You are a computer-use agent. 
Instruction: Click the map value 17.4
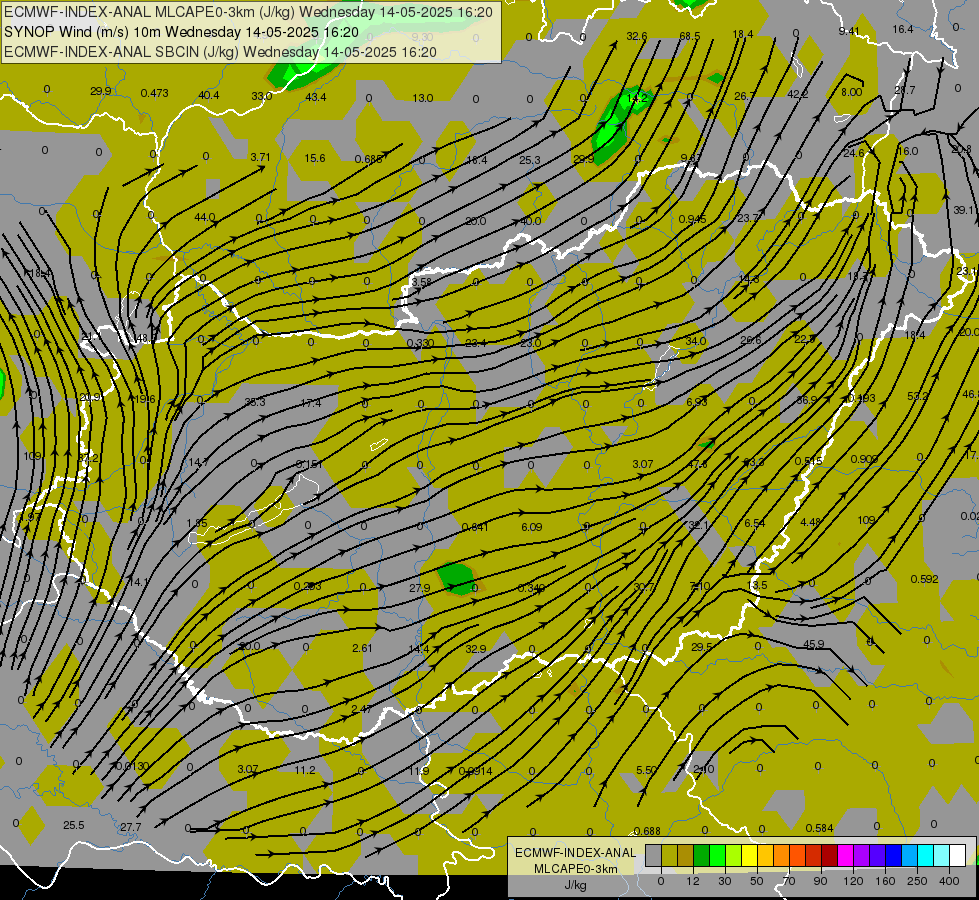point(311,403)
